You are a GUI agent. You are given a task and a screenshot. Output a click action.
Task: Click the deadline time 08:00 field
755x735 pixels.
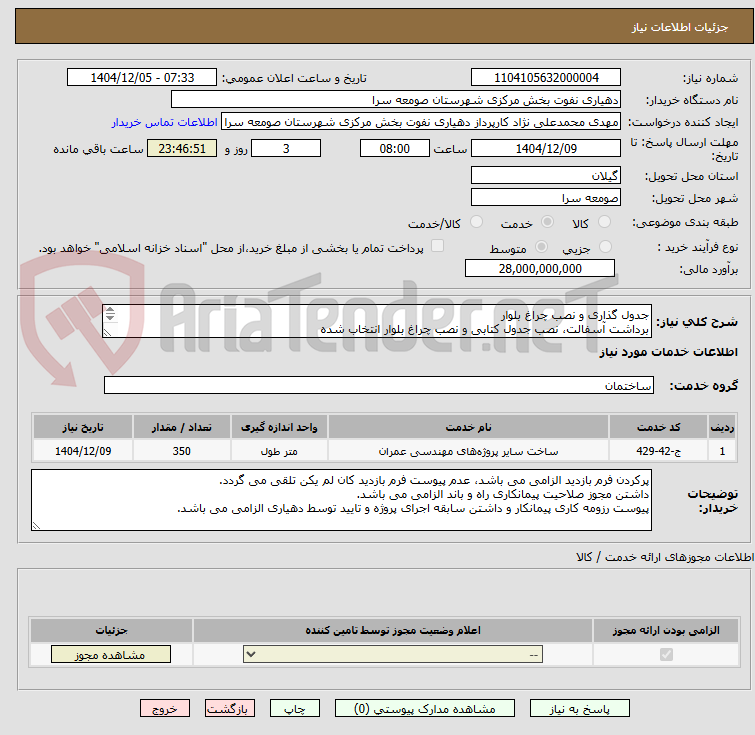(x=395, y=148)
